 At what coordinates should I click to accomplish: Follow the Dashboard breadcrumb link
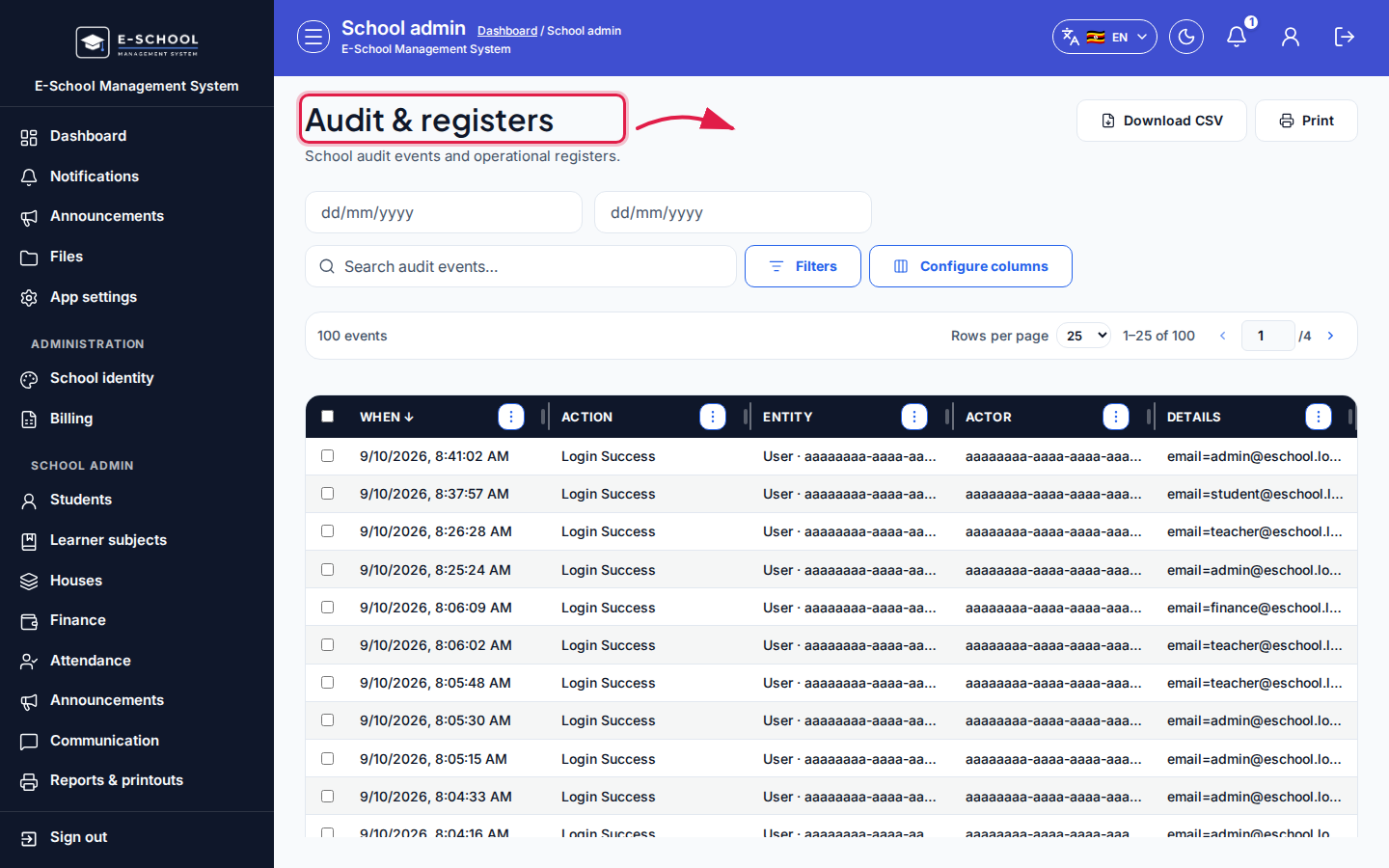tap(507, 31)
